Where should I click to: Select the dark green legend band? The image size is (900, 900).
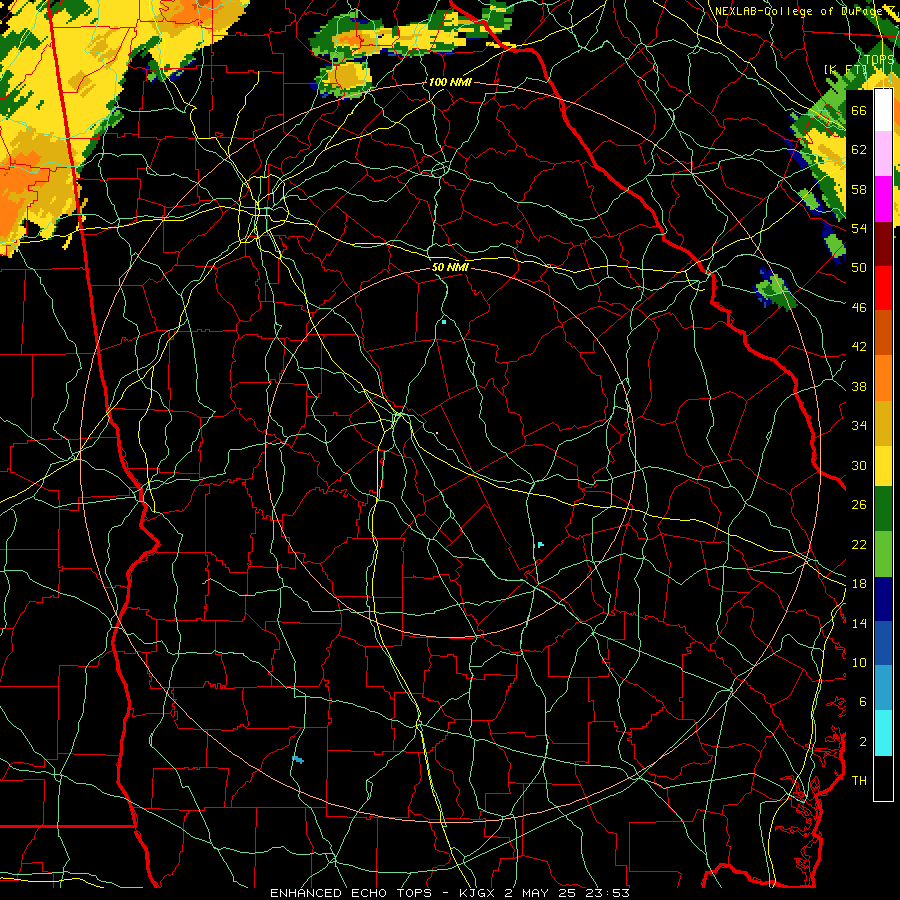883,509
